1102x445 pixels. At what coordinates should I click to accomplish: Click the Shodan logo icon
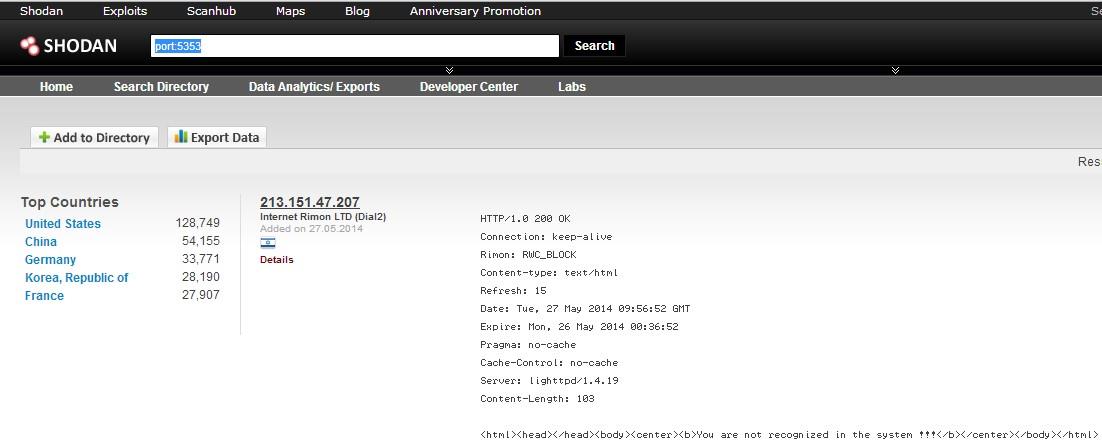pos(30,45)
